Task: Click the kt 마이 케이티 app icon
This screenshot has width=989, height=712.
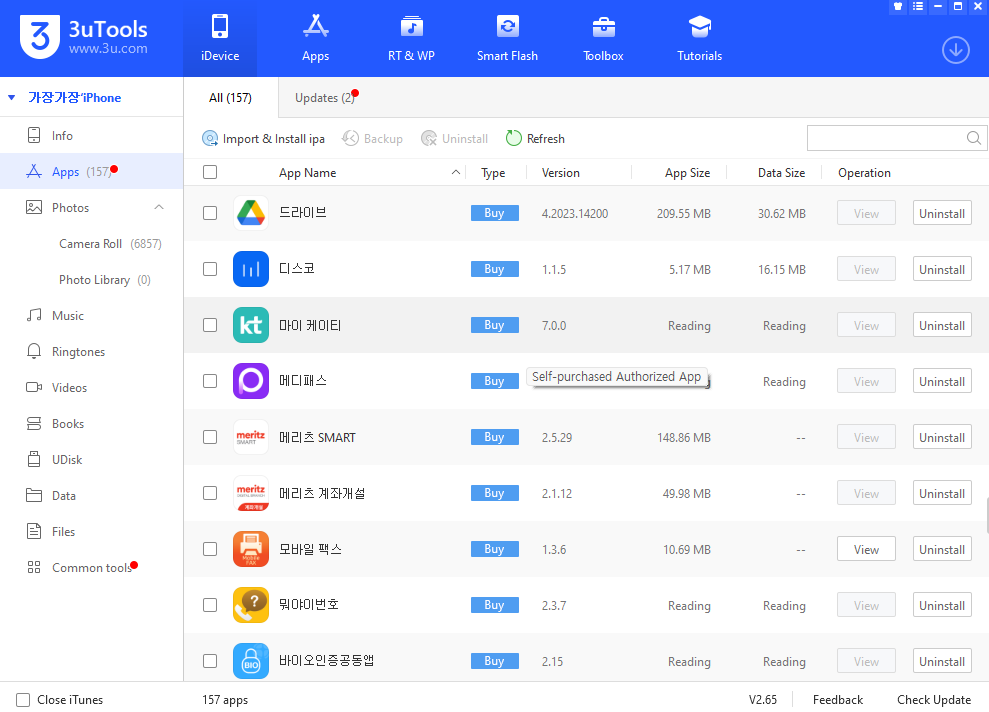Action: tap(250, 325)
